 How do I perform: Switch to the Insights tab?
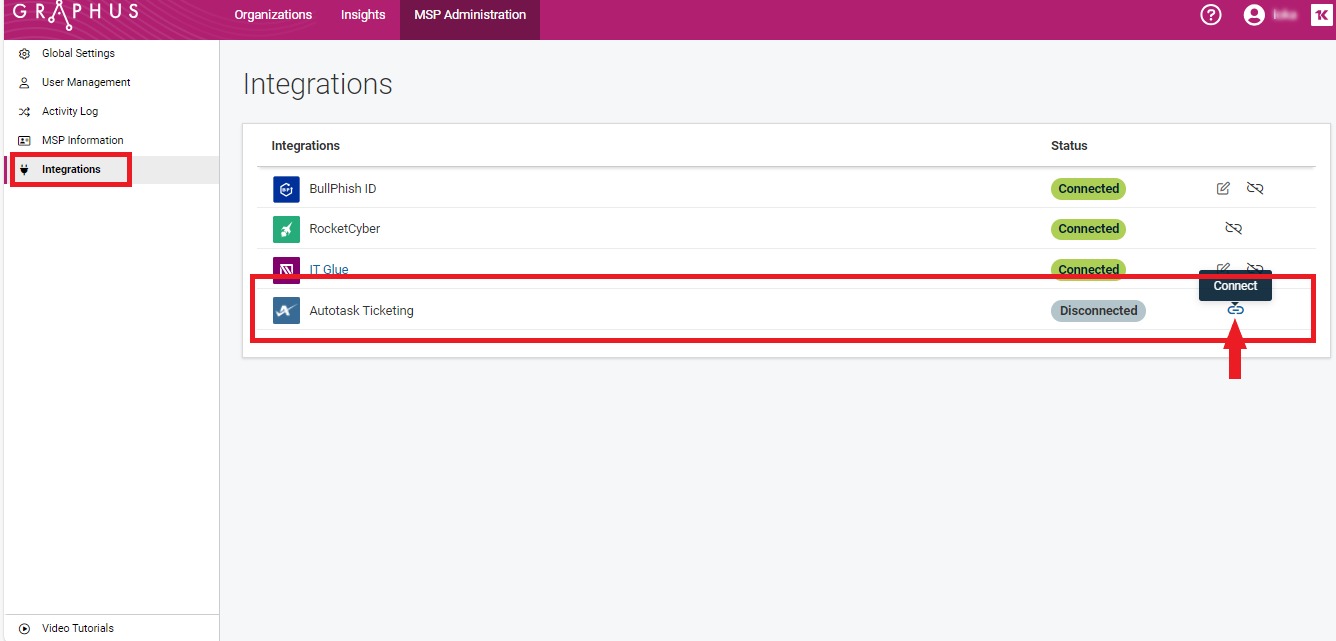363,15
